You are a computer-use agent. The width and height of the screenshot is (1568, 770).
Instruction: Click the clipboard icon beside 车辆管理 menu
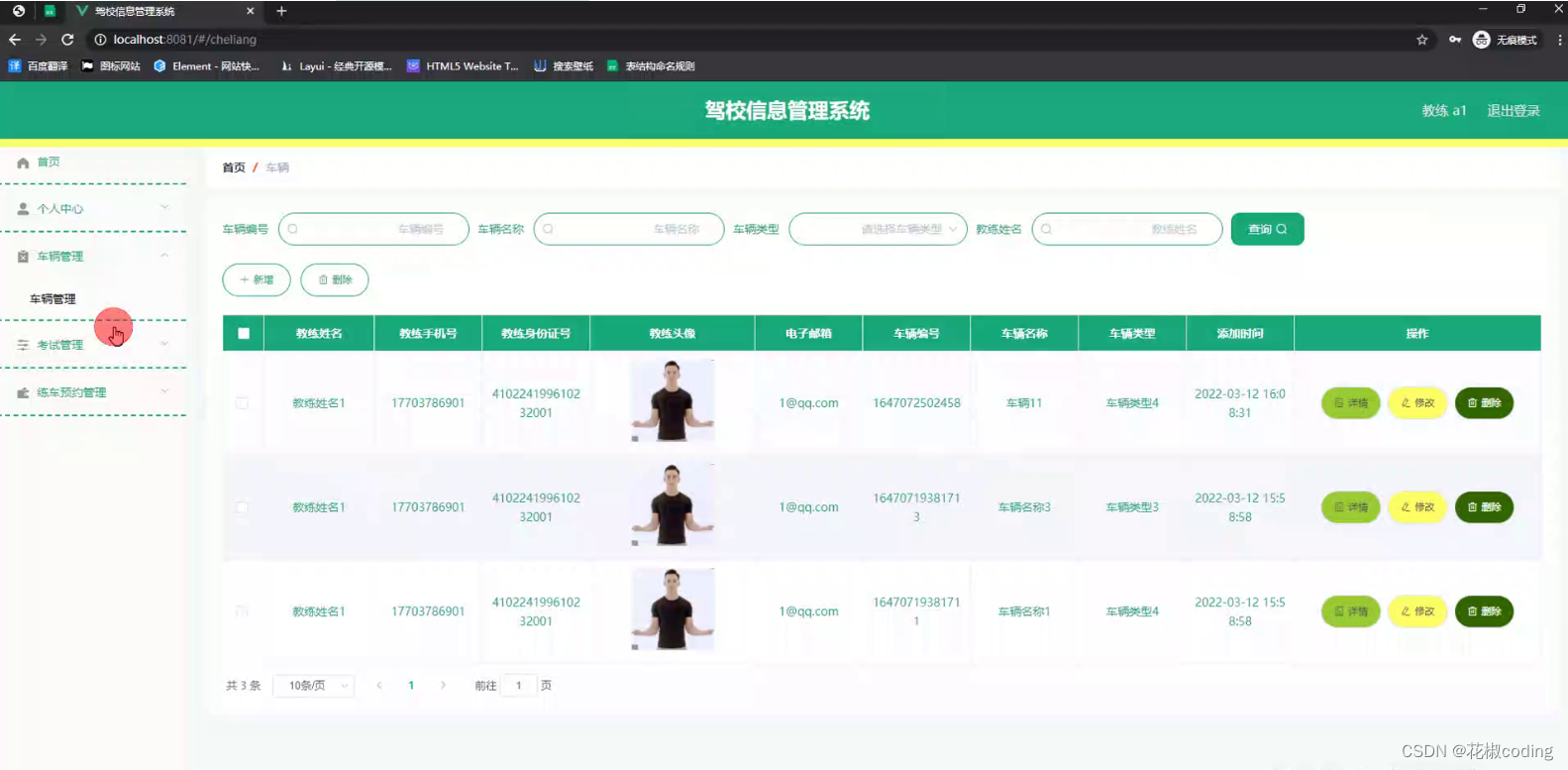23,257
